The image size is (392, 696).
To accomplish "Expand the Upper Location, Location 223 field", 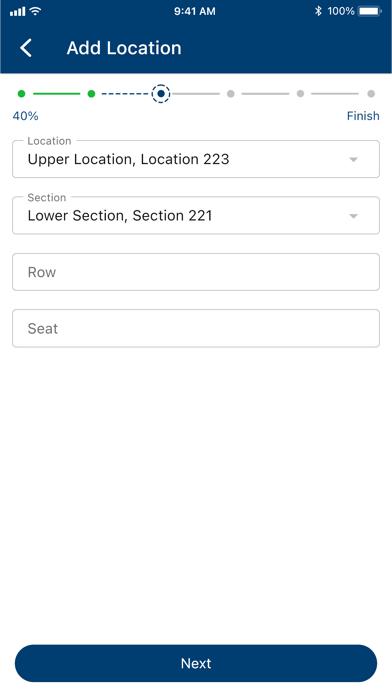I will point(196,159).
